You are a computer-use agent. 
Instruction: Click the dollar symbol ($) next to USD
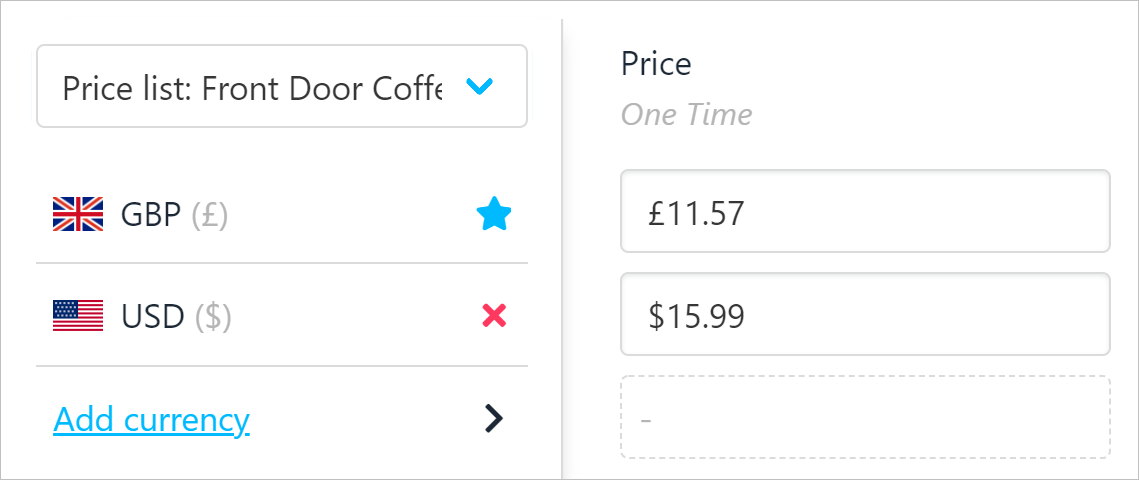click(212, 317)
